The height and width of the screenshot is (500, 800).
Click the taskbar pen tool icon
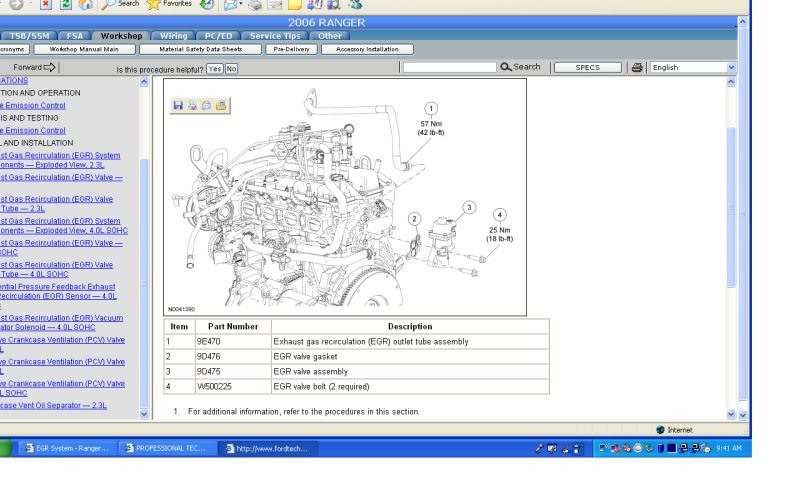pos(539,448)
